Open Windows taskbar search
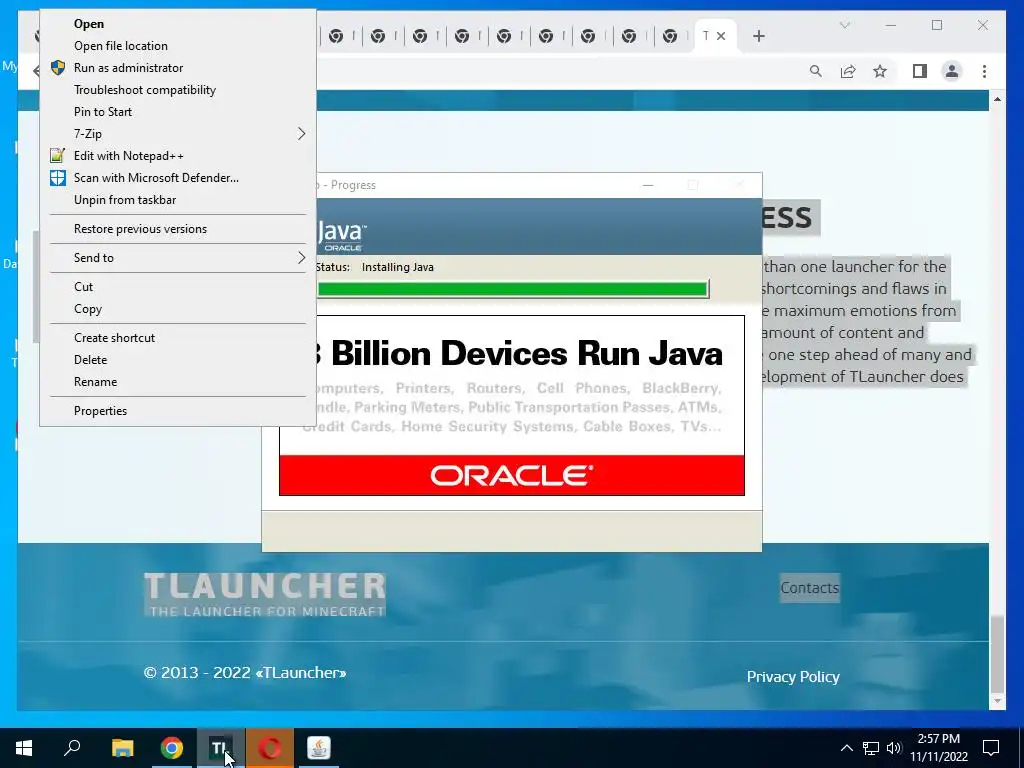This screenshot has width=1024, height=768. tap(72, 748)
